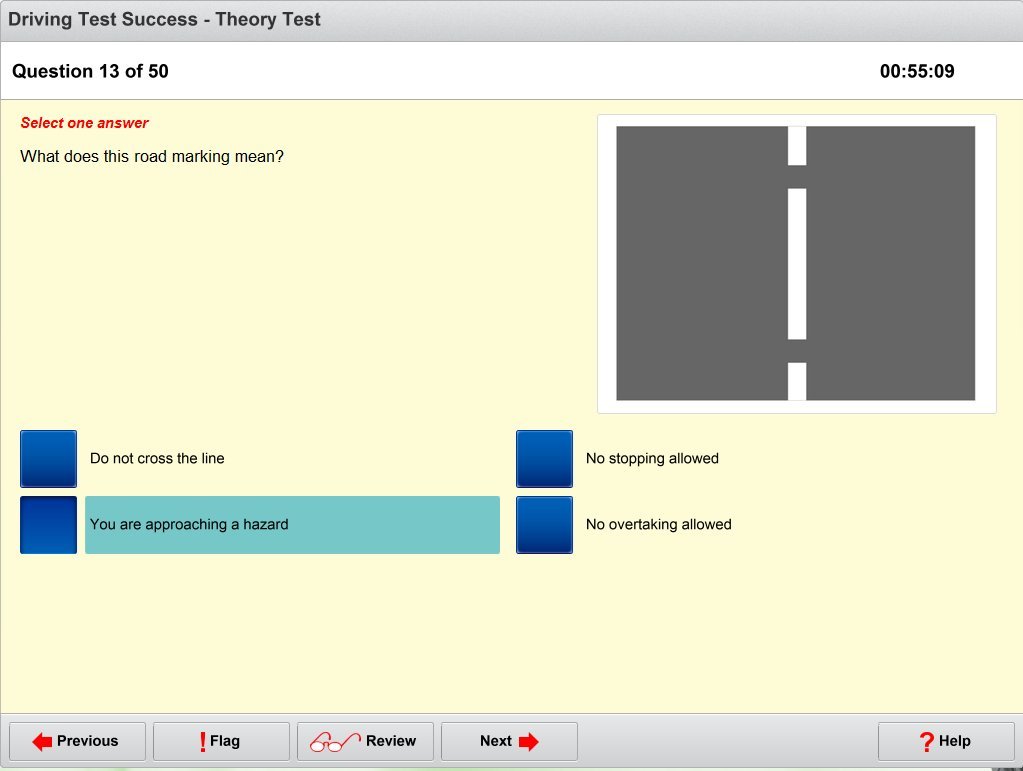The height and width of the screenshot is (771, 1023).
Task: Click the red left arrow on Previous
Action: [42, 741]
